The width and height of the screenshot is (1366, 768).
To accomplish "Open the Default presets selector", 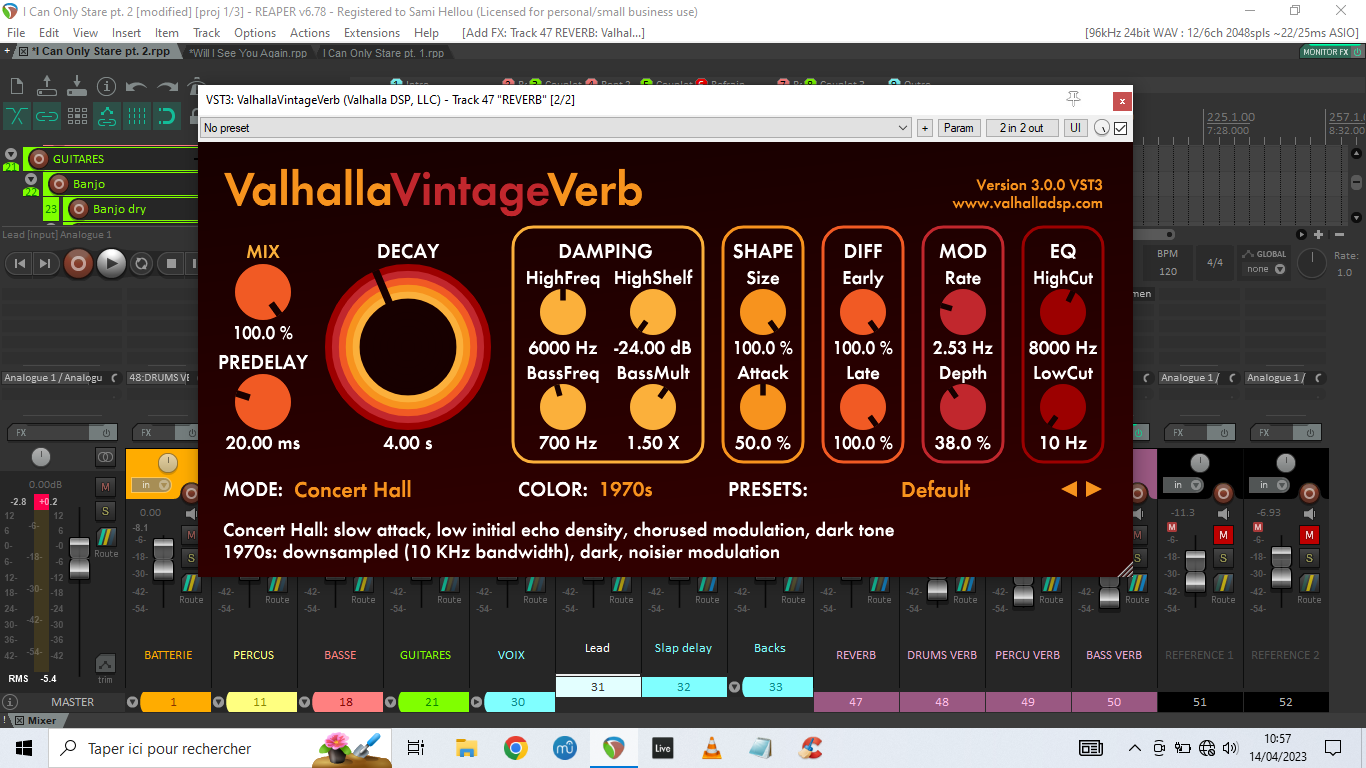I will (936, 490).
